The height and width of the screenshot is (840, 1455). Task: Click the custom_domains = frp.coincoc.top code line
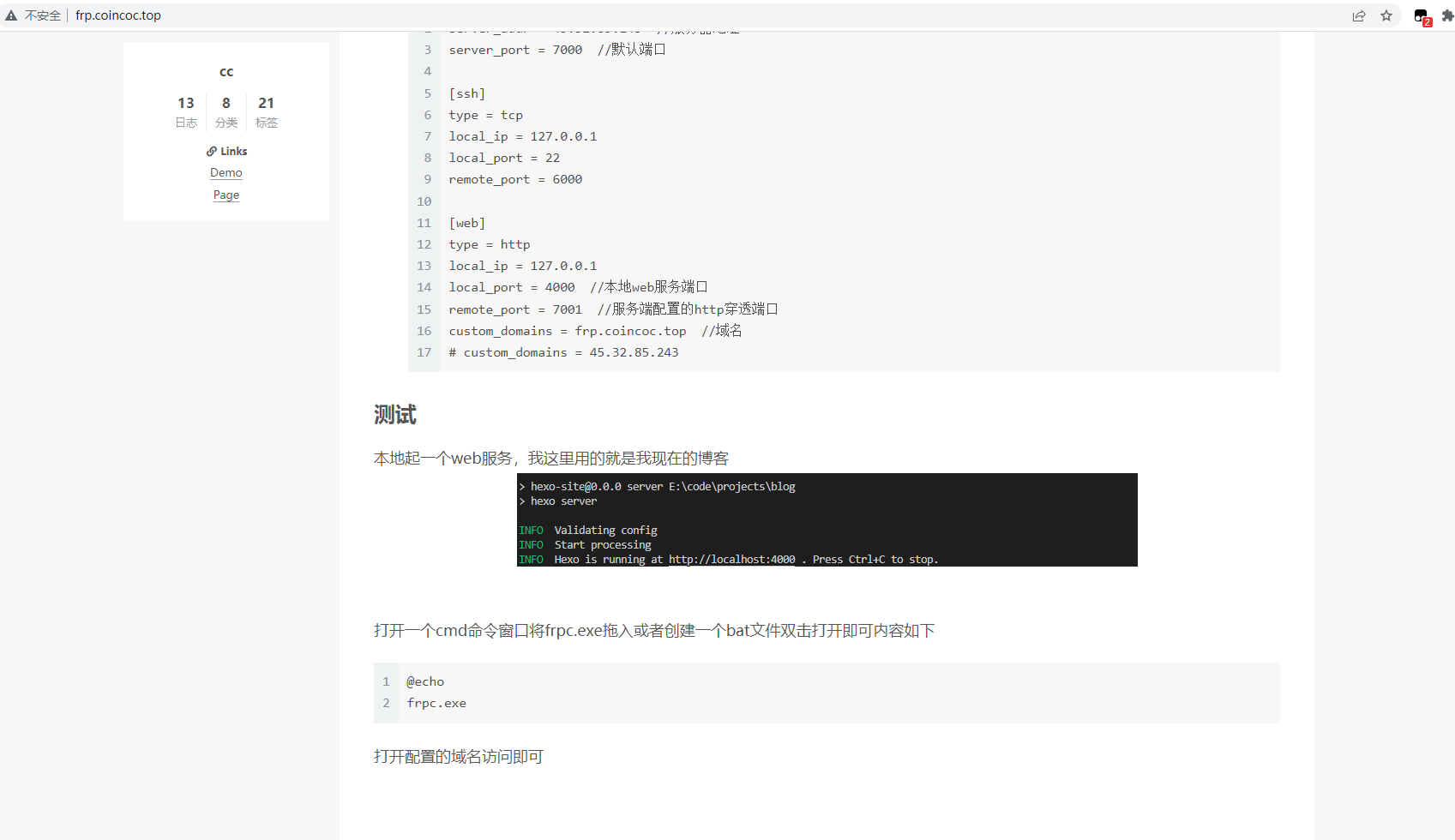[x=568, y=331]
